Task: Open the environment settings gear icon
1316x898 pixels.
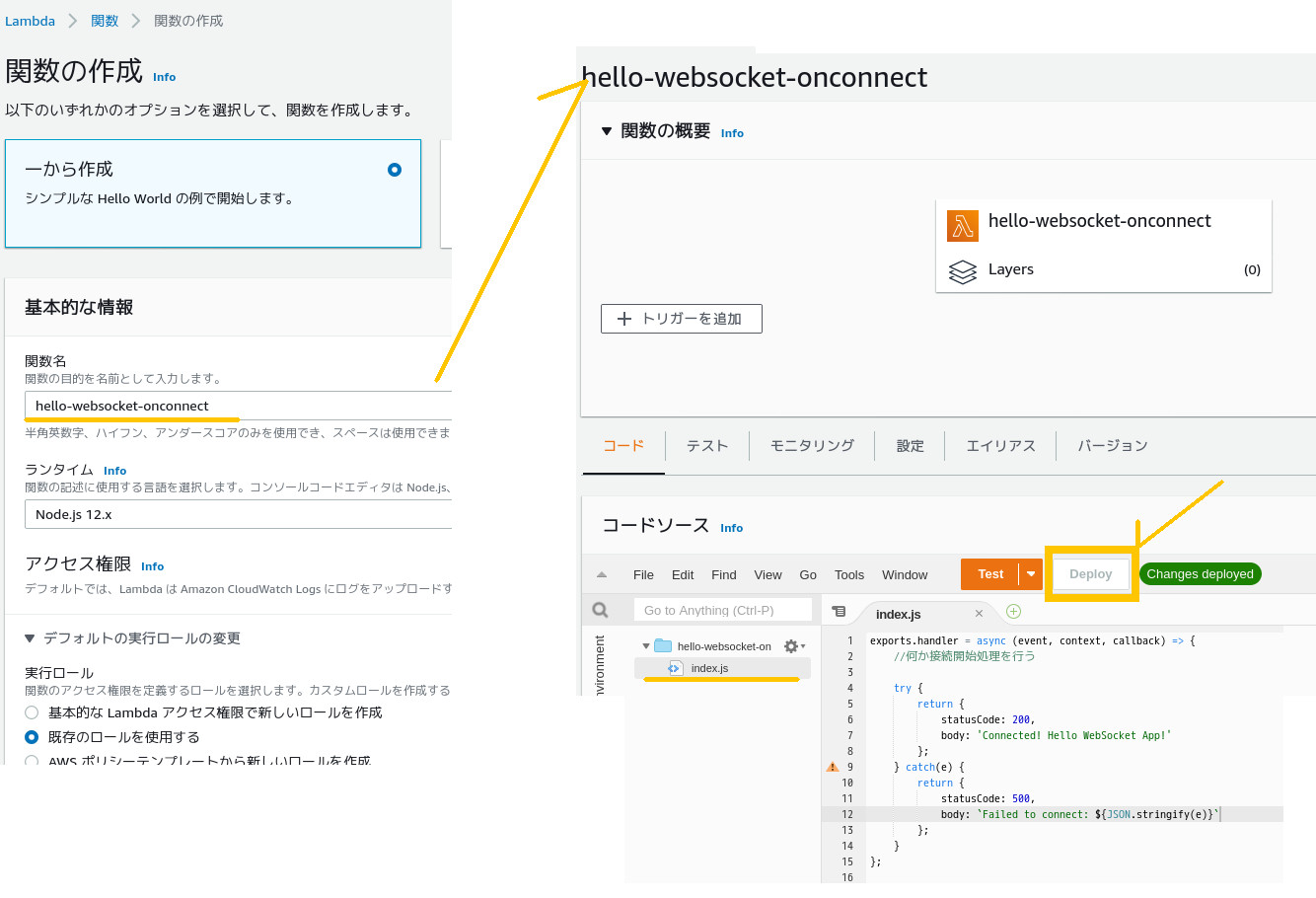Action: point(793,646)
